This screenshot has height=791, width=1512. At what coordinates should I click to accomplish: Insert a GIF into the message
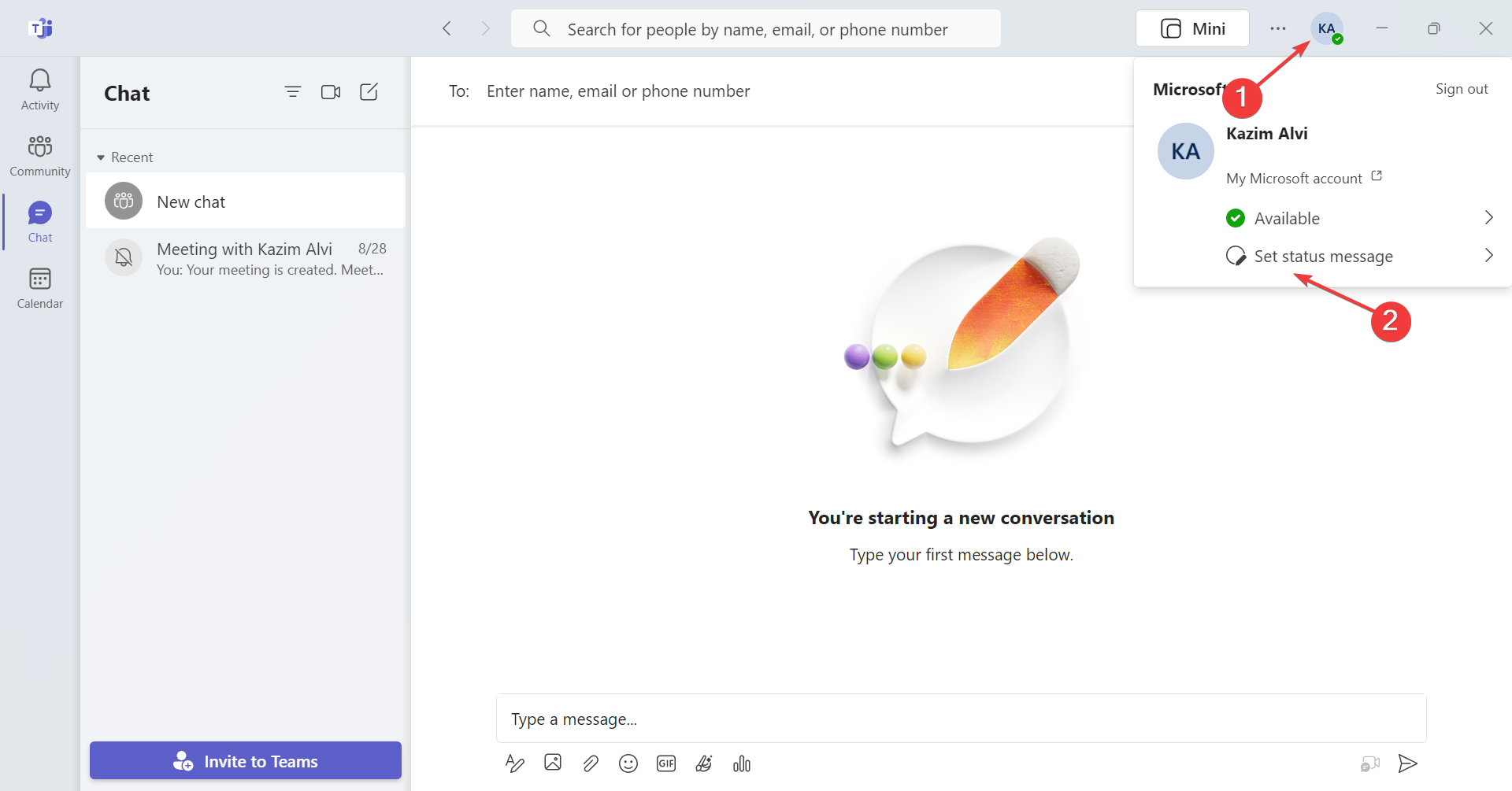[x=666, y=763]
